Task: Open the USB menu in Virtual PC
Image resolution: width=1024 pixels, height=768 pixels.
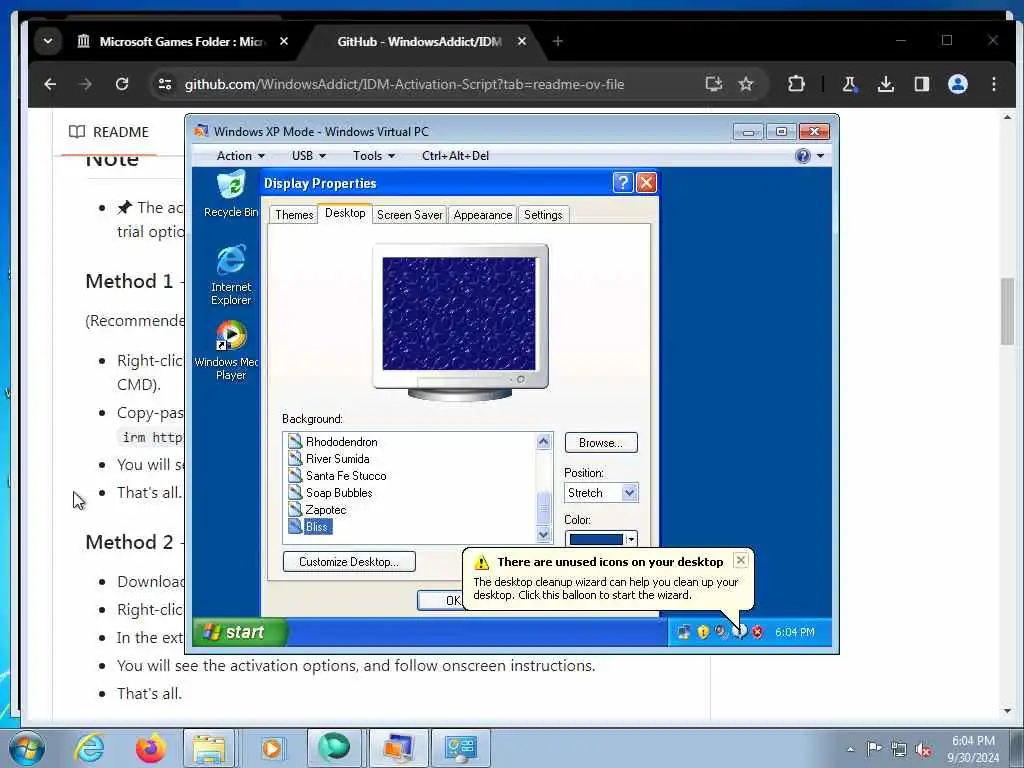Action: click(x=308, y=156)
